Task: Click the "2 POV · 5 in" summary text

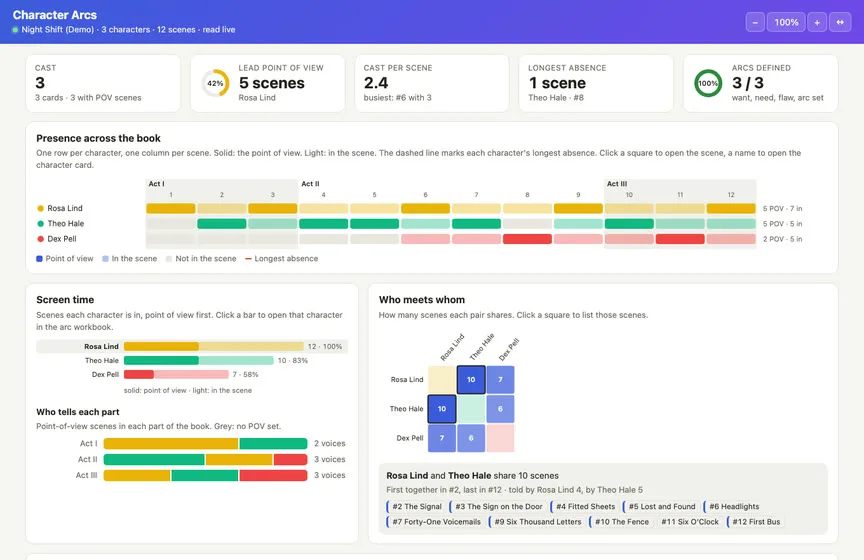Action: [x=782, y=239]
